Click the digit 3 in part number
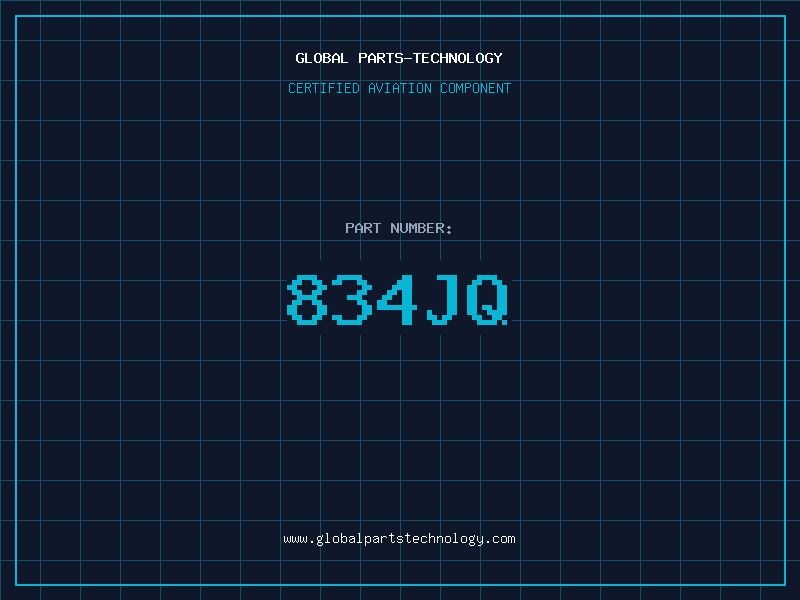The width and height of the screenshot is (800, 600). [x=352, y=299]
